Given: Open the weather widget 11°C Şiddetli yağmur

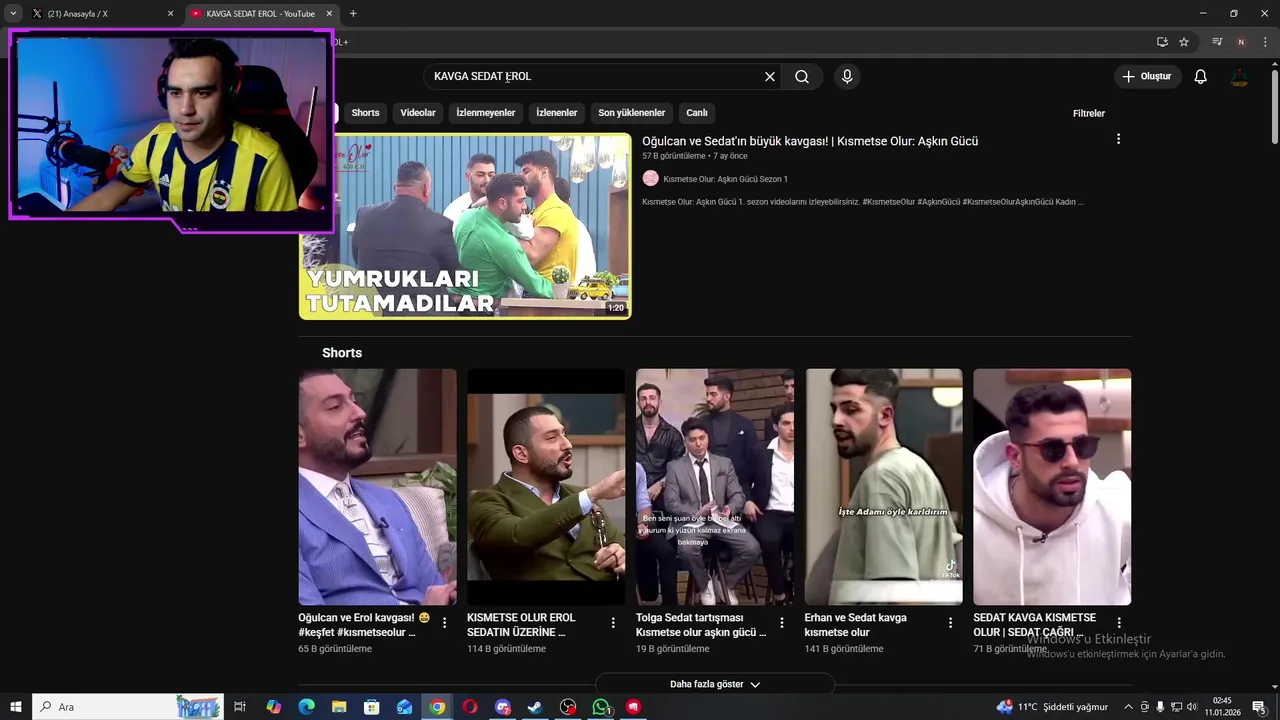Looking at the screenshot, I should click(x=1053, y=707).
